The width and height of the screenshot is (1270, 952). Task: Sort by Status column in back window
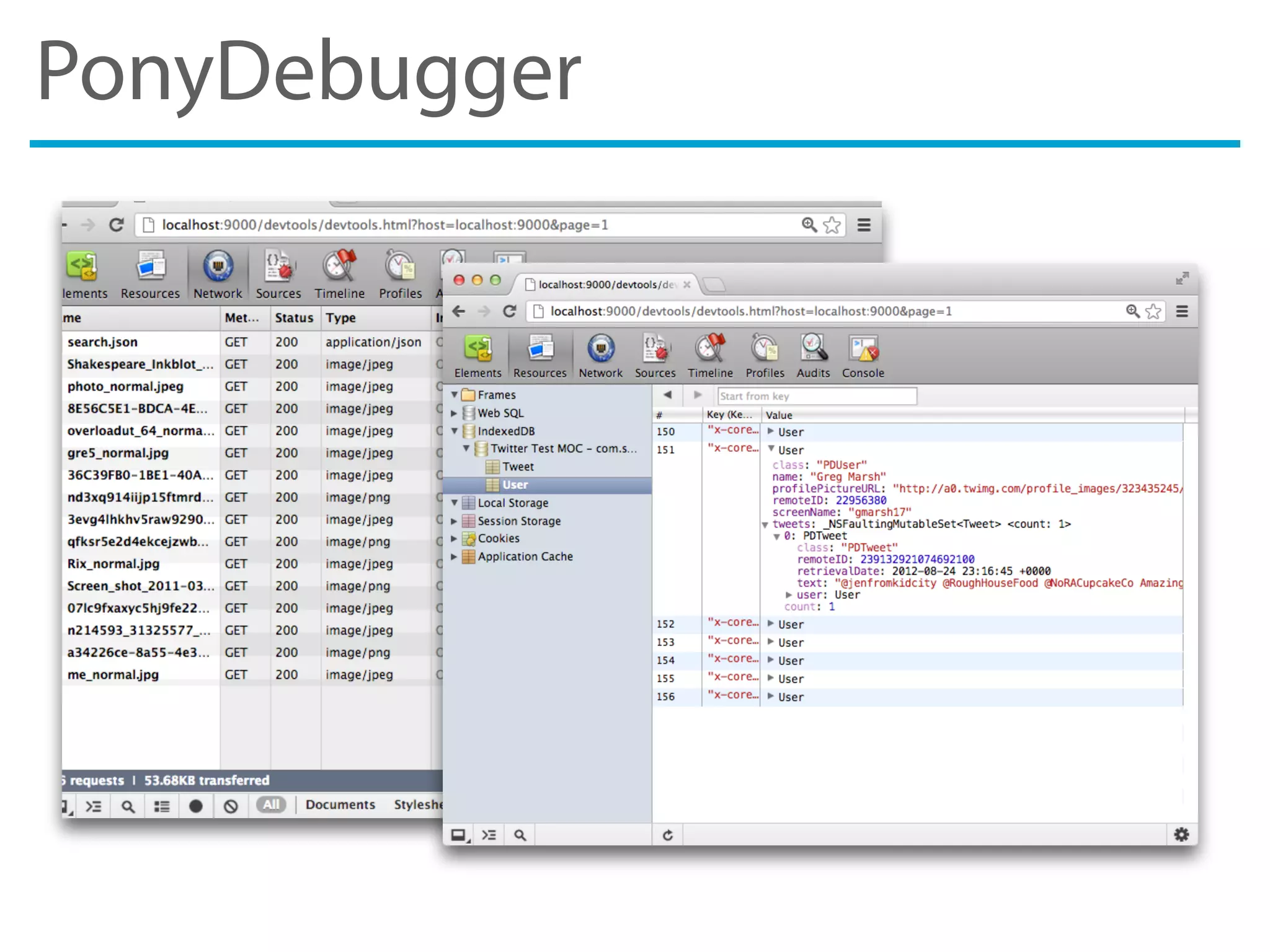295,318
